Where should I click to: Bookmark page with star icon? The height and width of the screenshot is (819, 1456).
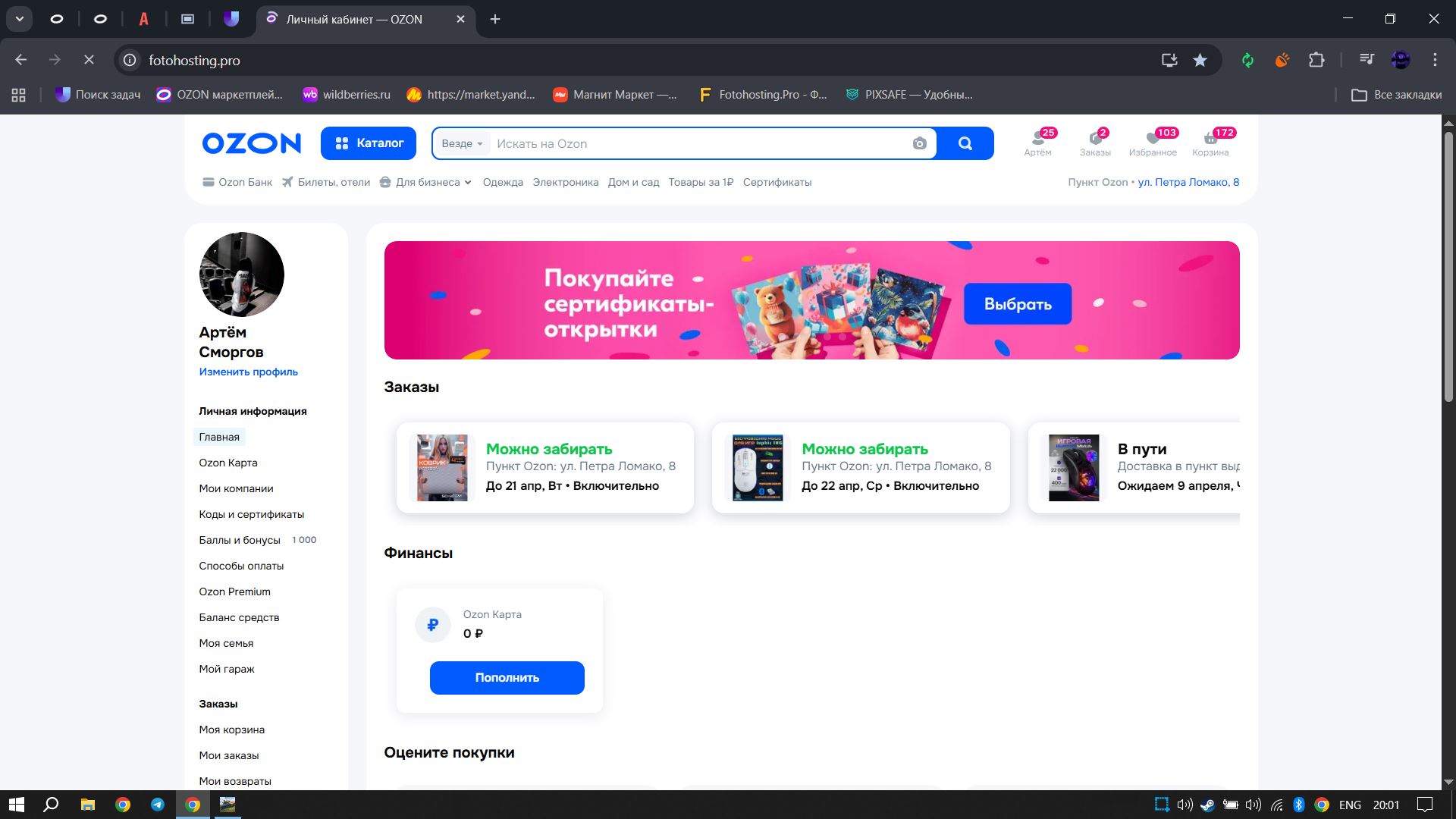coord(1200,60)
